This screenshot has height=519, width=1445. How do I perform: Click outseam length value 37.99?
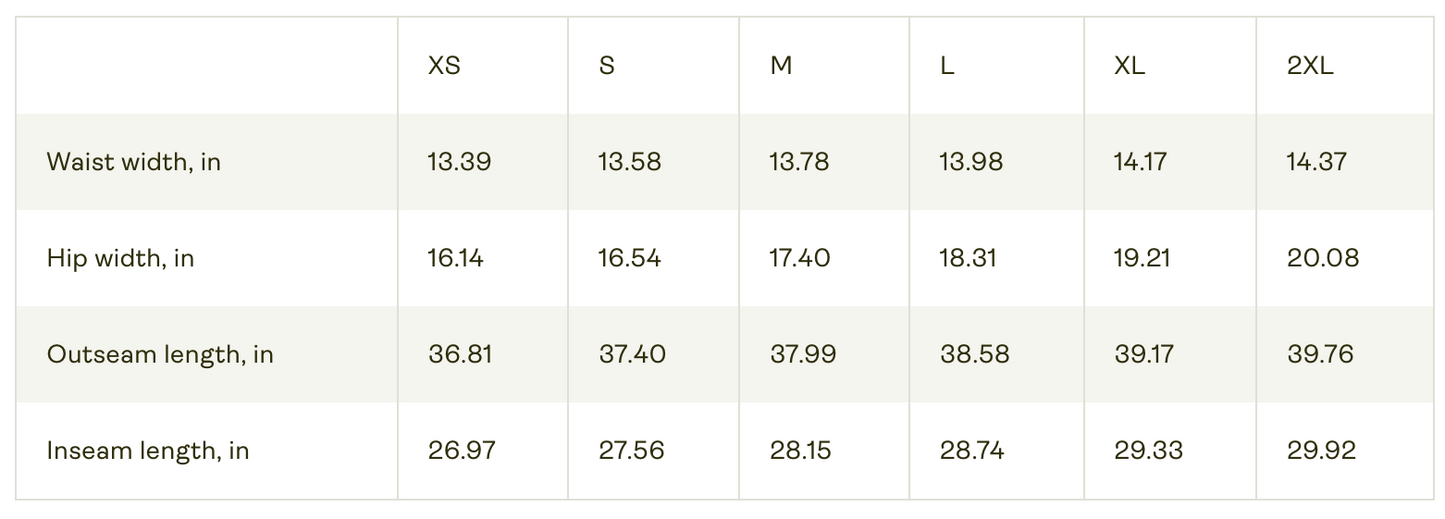(x=803, y=354)
